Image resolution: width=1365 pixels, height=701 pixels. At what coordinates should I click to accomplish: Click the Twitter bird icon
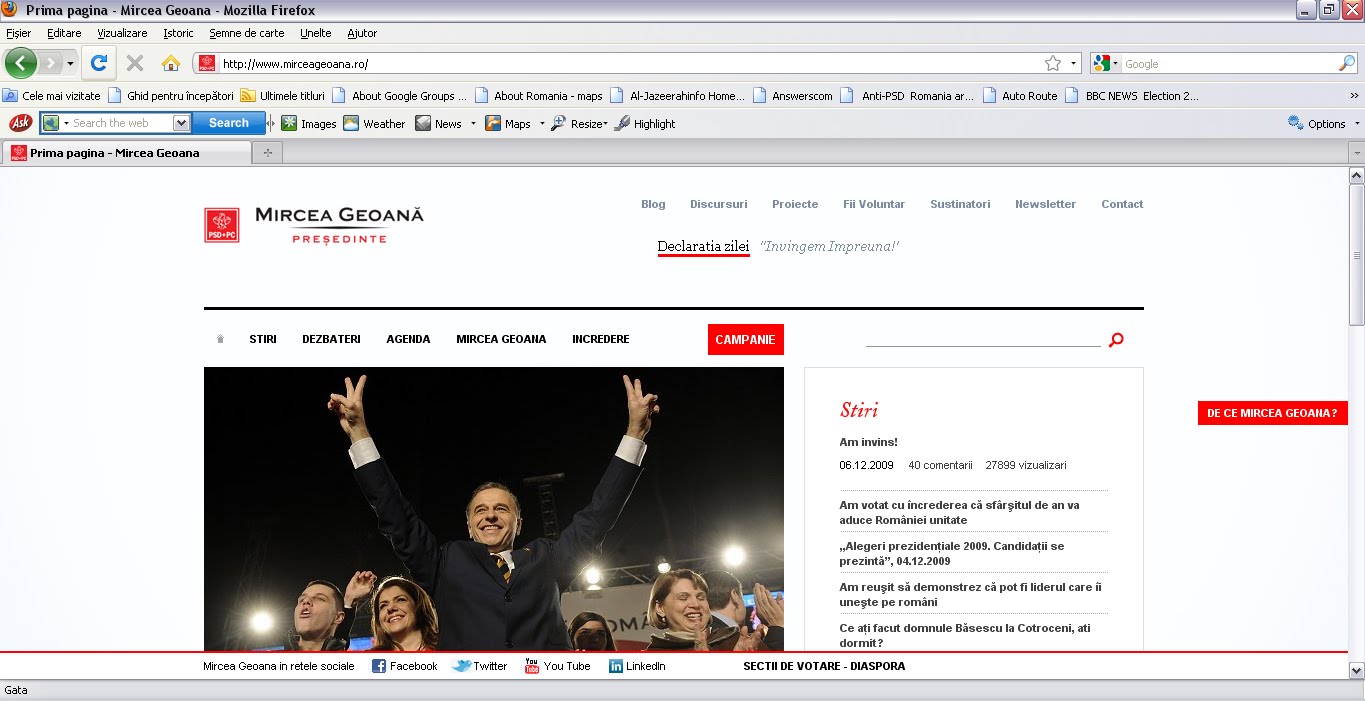coord(461,666)
